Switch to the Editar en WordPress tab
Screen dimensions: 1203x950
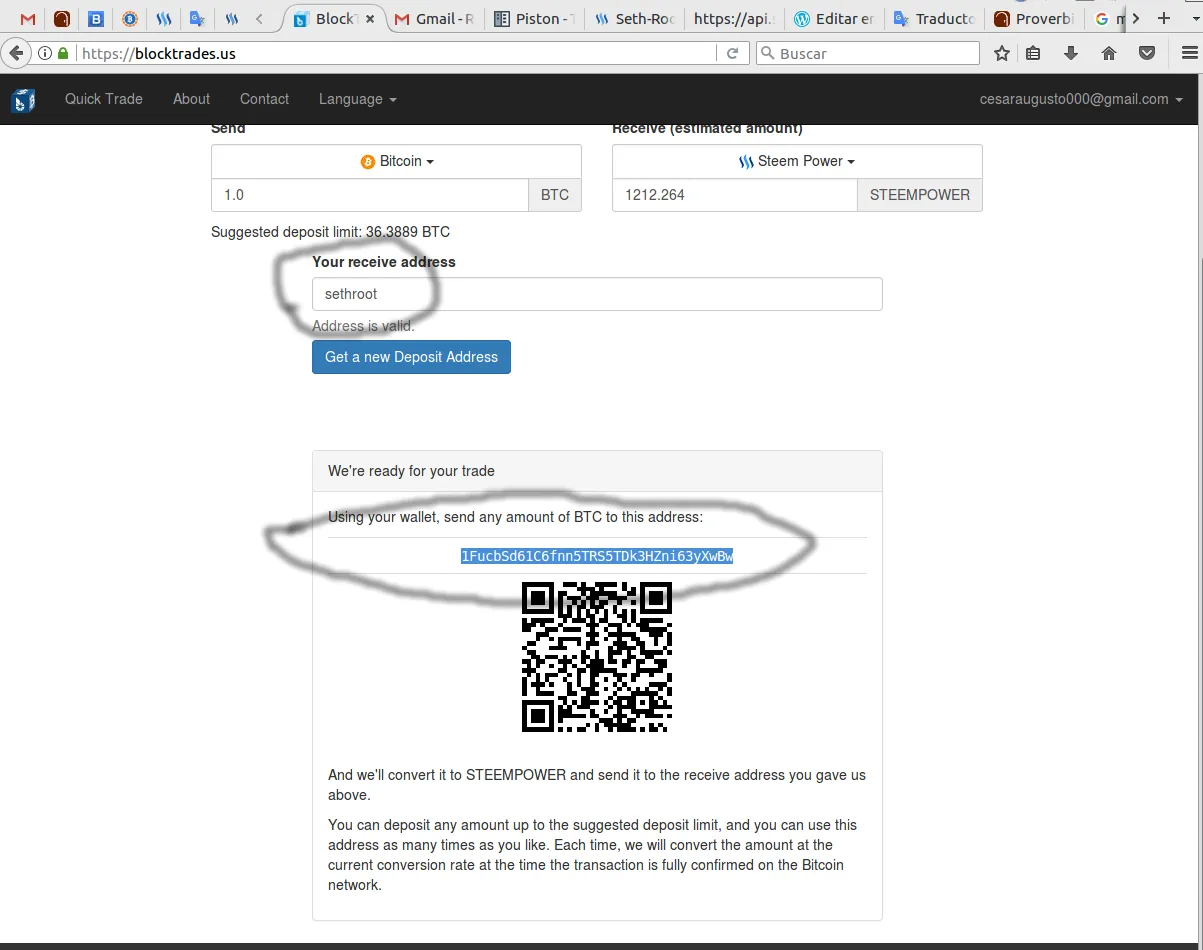click(x=835, y=19)
